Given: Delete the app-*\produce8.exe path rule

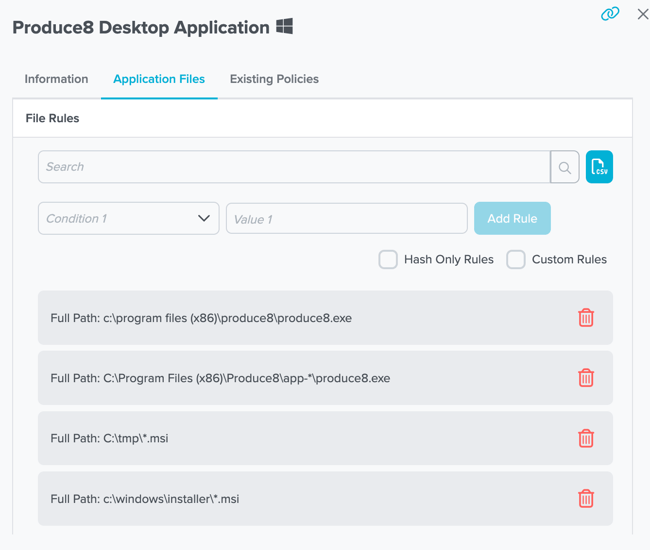Looking at the screenshot, I should (x=586, y=378).
